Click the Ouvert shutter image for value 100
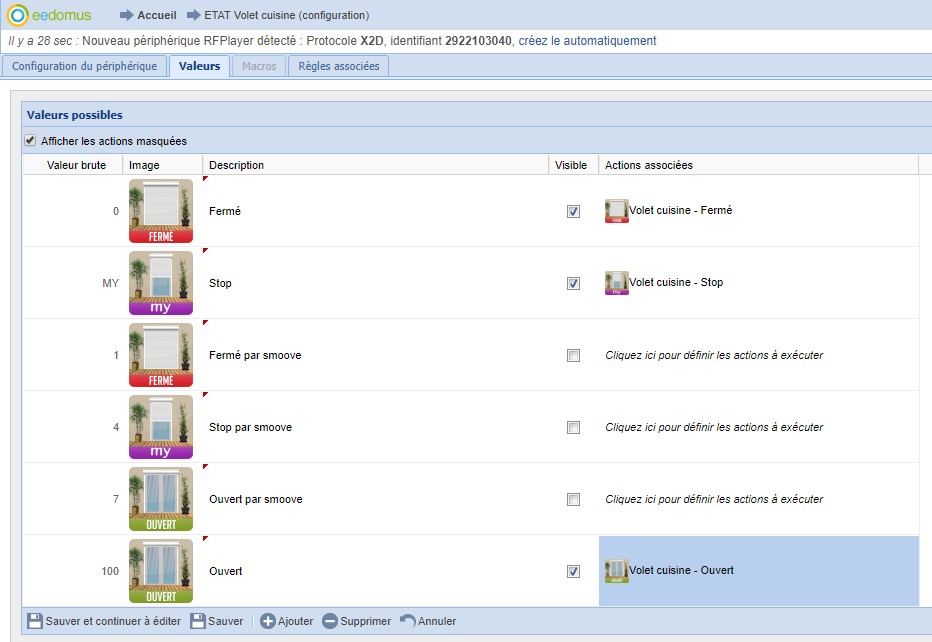 161,571
